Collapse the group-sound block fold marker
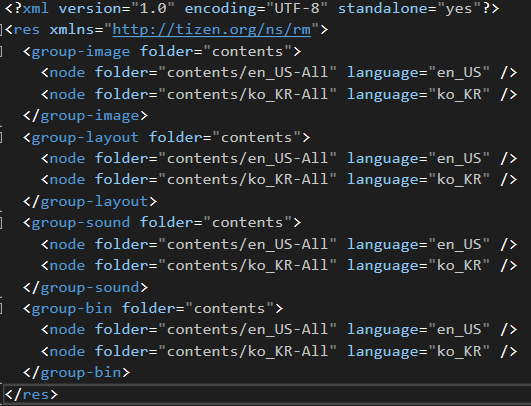Viewport: 531px width, 406px height. 1,223
